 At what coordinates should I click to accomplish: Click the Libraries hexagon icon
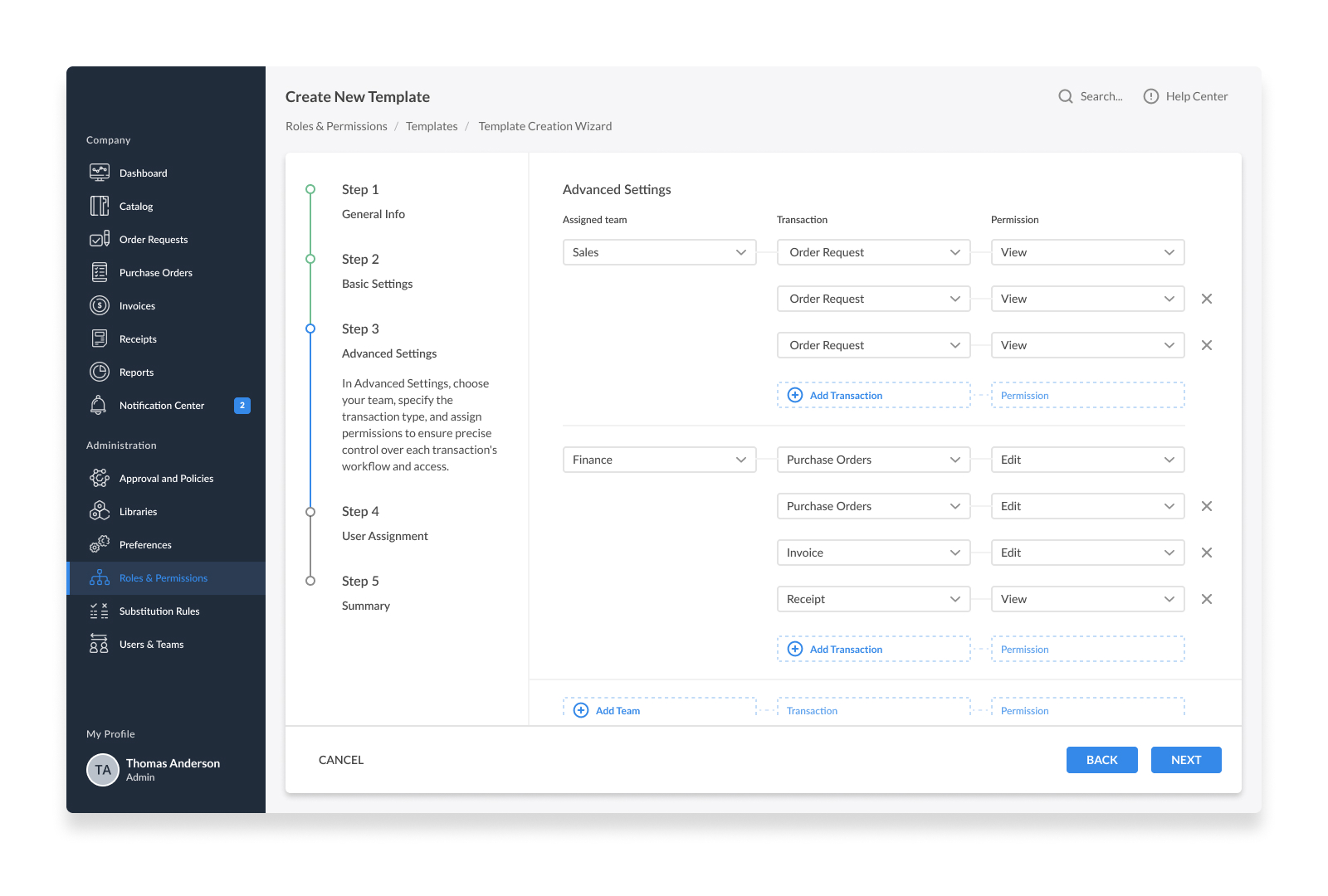(x=100, y=511)
